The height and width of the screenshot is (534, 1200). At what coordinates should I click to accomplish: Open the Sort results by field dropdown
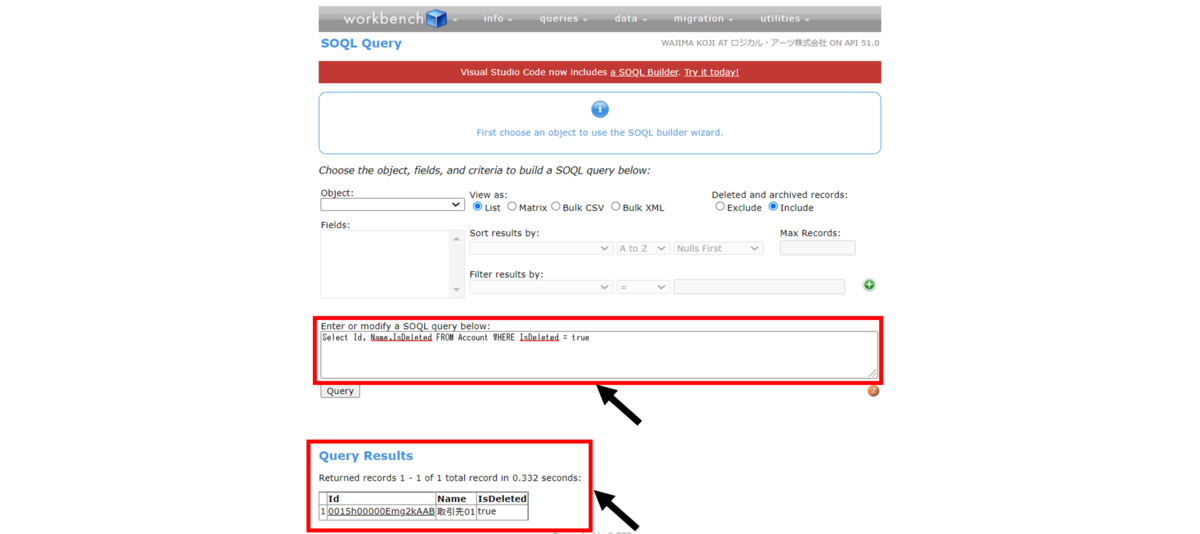(541, 248)
